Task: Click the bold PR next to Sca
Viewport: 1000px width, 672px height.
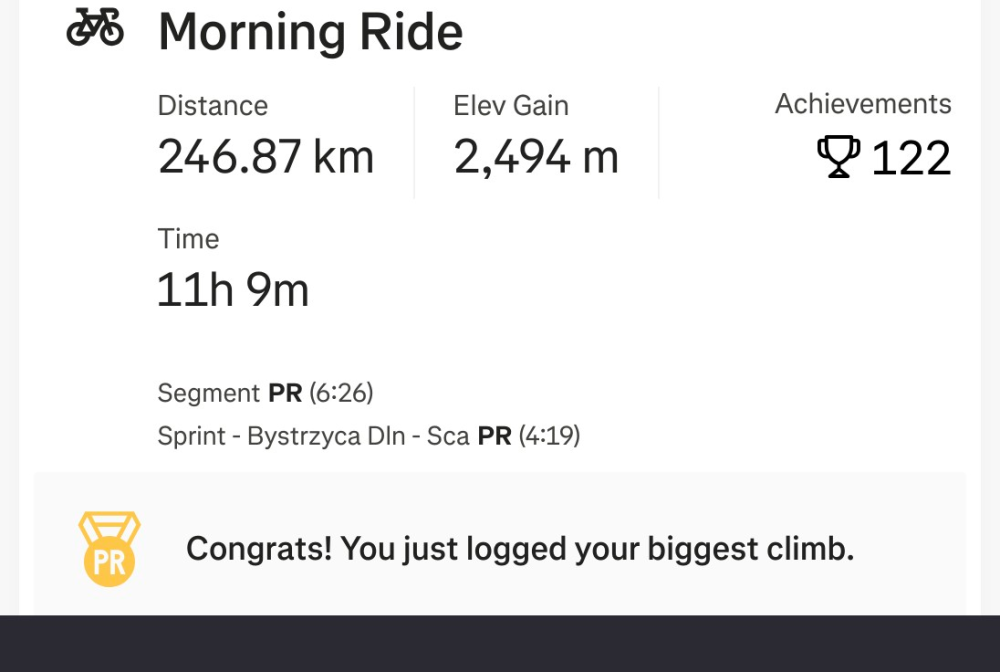Action: pyautogui.click(x=494, y=437)
